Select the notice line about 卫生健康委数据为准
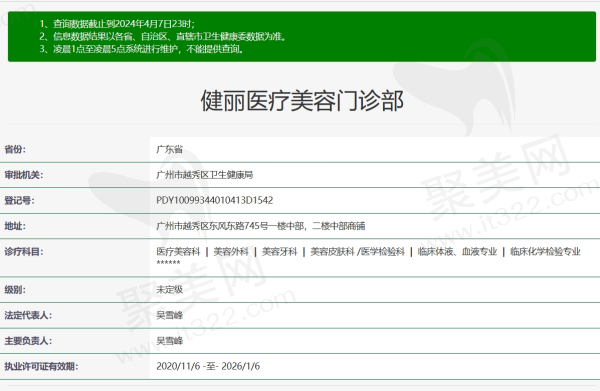Viewport: 600px width, 391px height. (x=163, y=36)
